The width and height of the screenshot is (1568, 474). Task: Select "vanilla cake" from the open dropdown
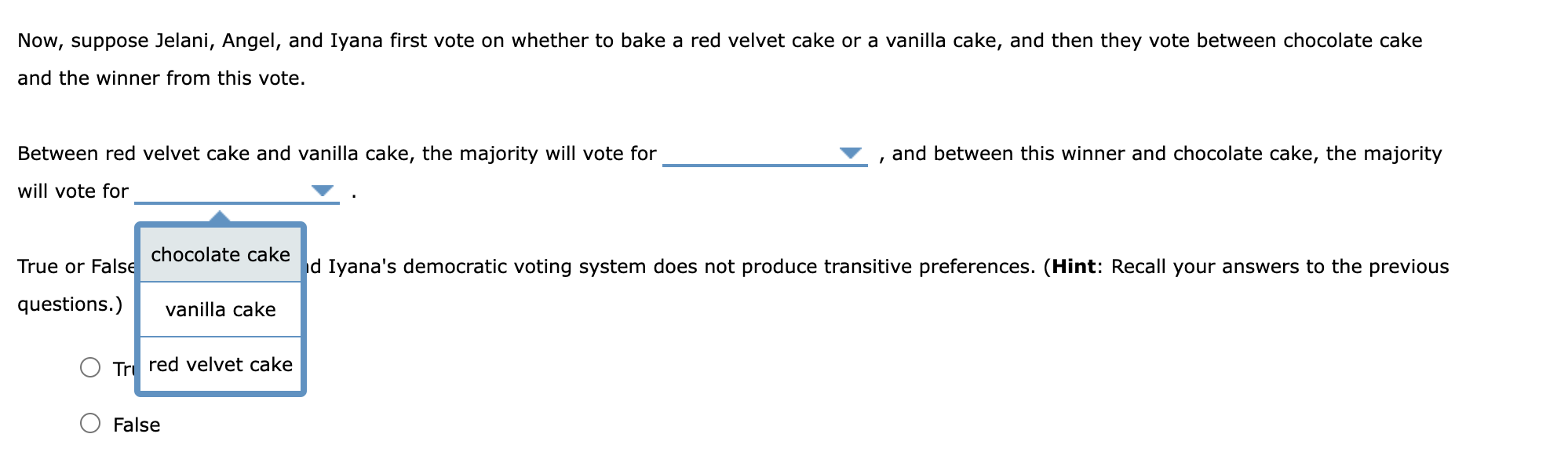click(x=221, y=309)
